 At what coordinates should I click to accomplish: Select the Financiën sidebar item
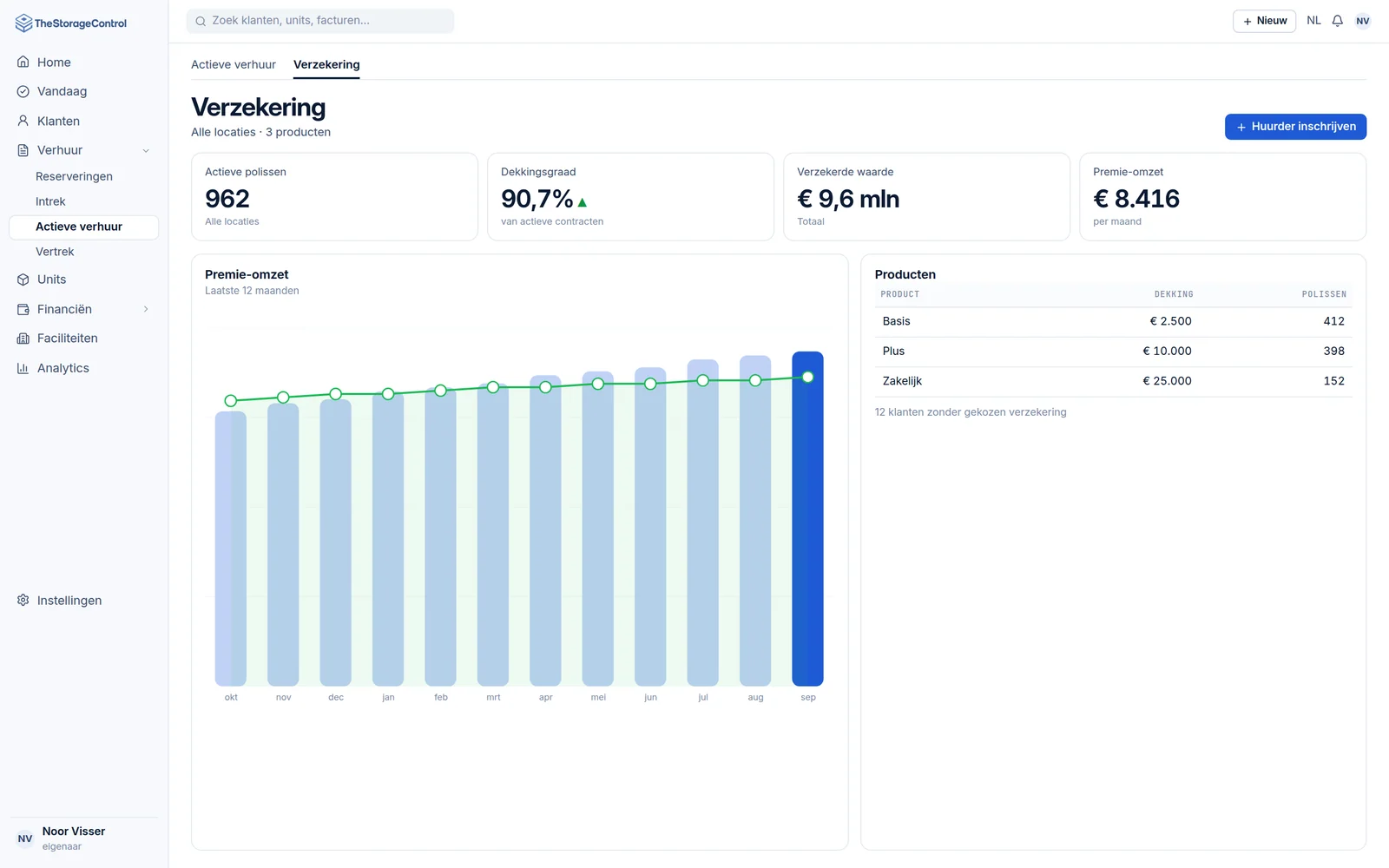[x=83, y=309]
